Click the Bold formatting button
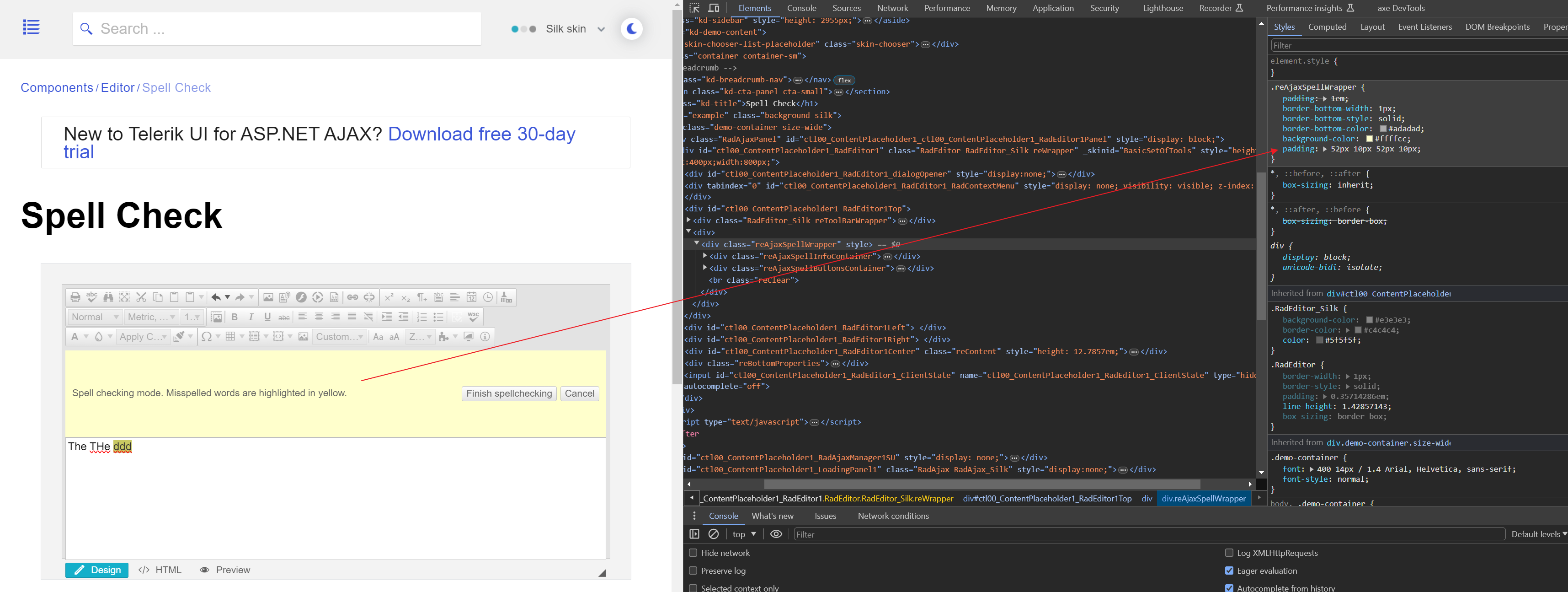This screenshot has width=1568, height=592. [235, 317]
